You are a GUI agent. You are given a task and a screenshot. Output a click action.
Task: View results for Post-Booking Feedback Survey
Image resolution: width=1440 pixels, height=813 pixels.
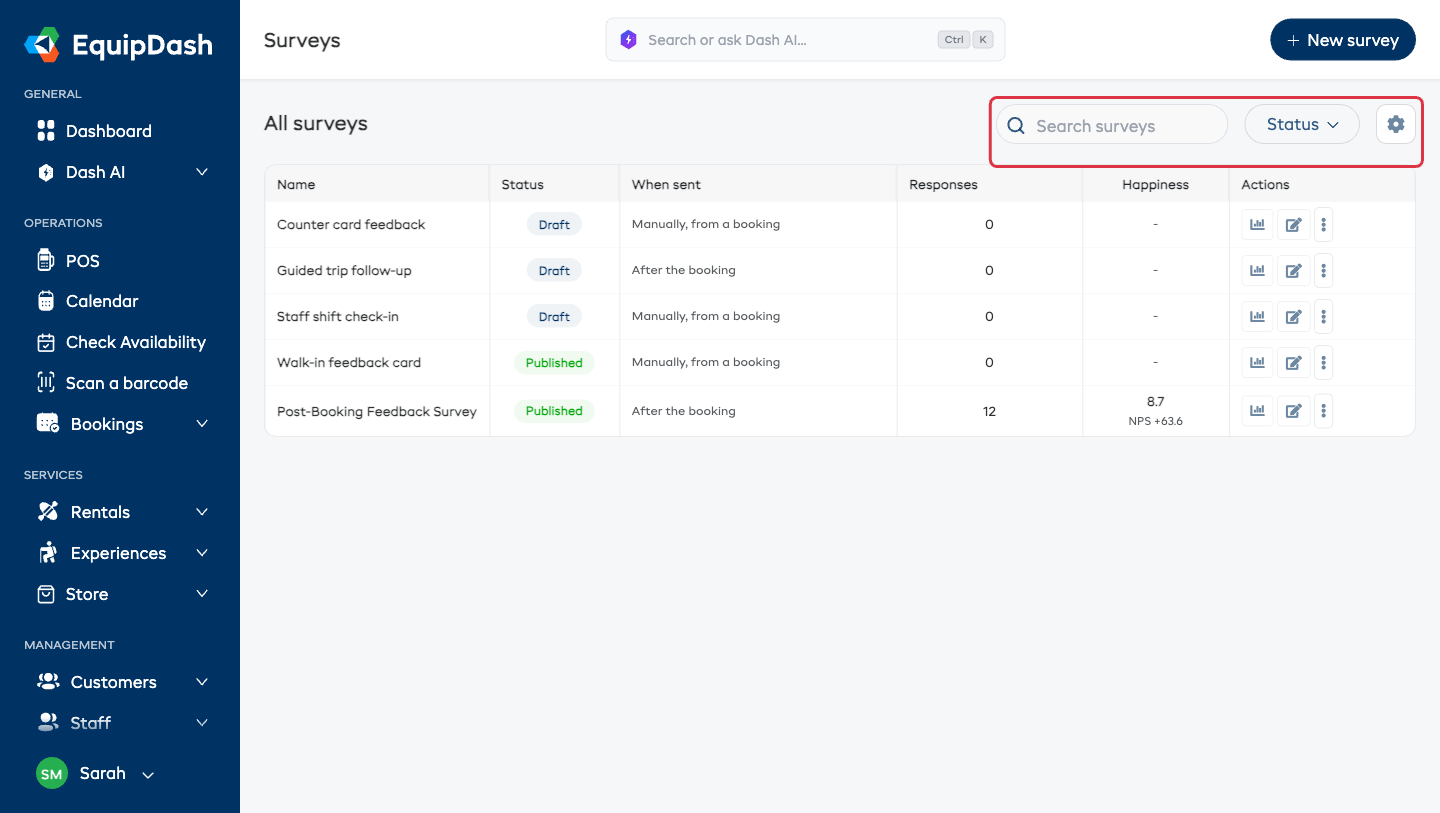tap(1257, 411)
